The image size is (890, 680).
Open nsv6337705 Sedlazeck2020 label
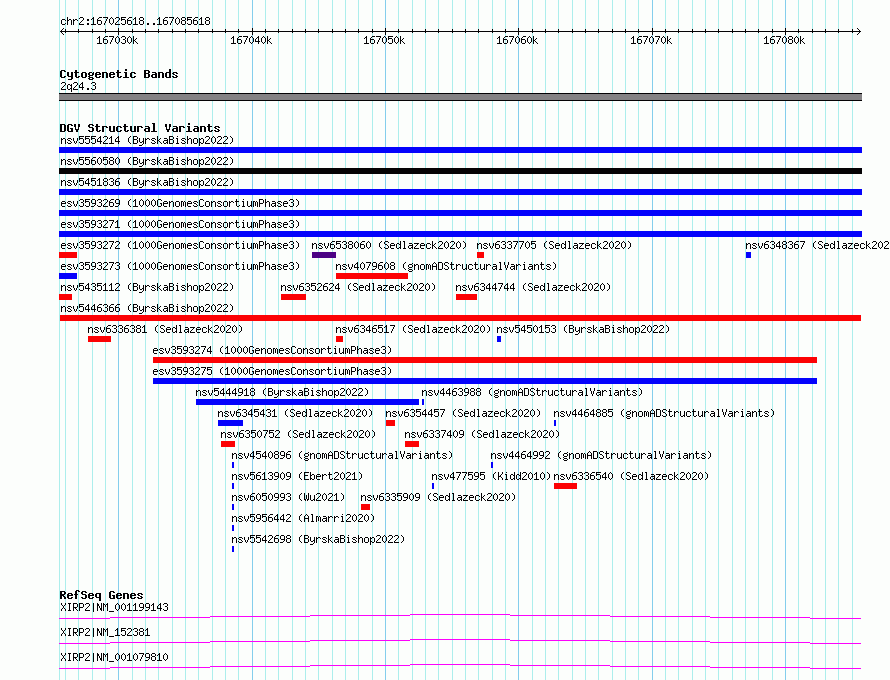(554, 245)
